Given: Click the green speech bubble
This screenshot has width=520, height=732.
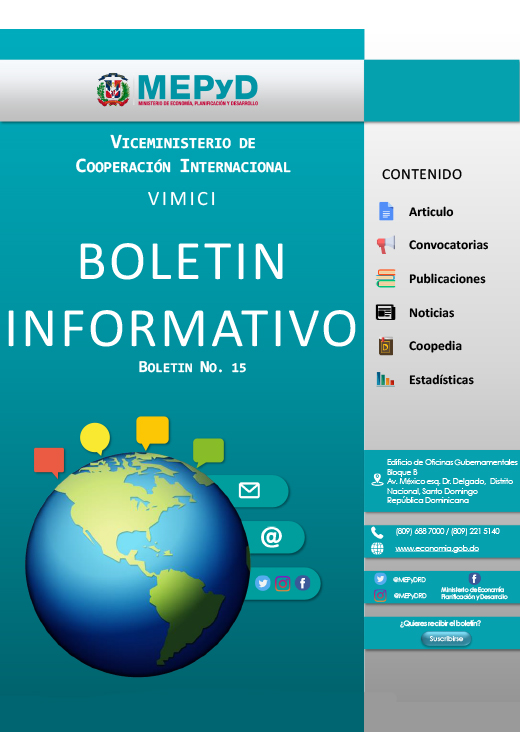Looking at the screenshot, I should (x=208, y=451).
